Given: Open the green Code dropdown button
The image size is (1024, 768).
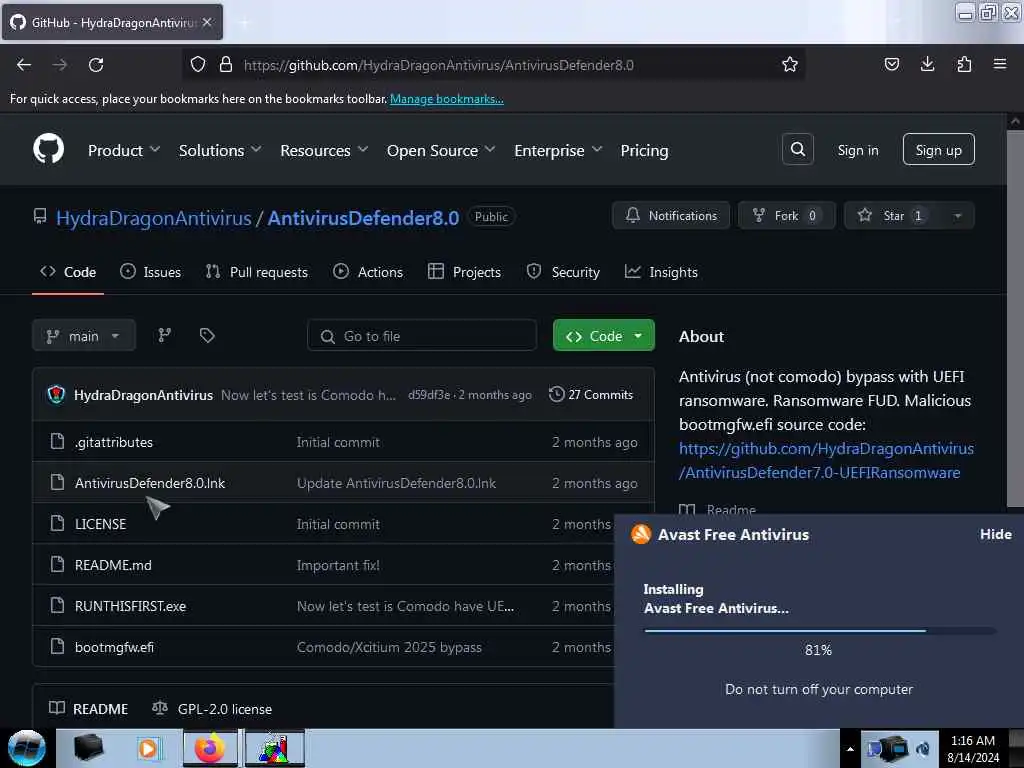Looking at the screenshot, I should coord(603,336).
